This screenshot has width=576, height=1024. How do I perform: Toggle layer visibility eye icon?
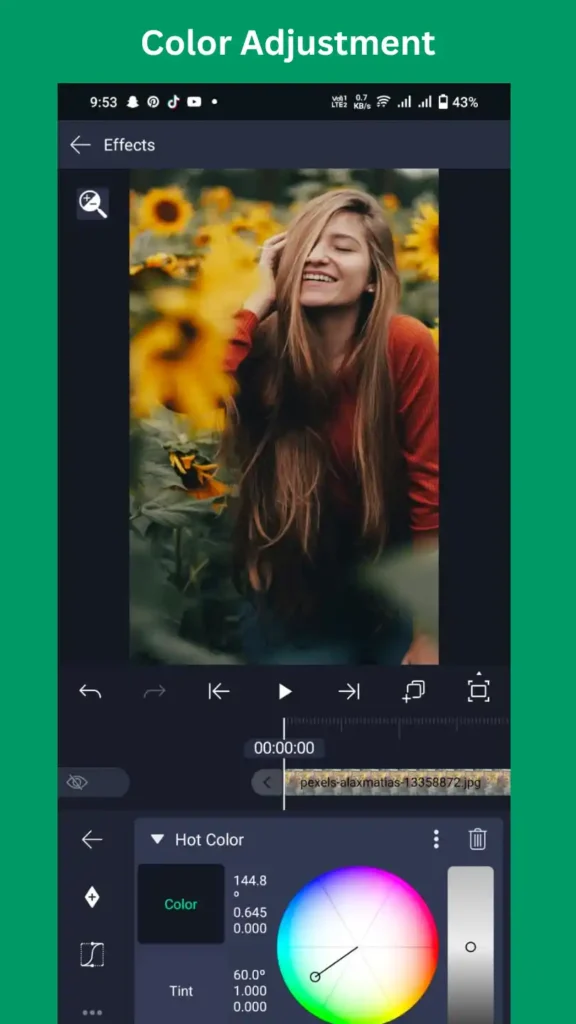(x=77, y=782)
